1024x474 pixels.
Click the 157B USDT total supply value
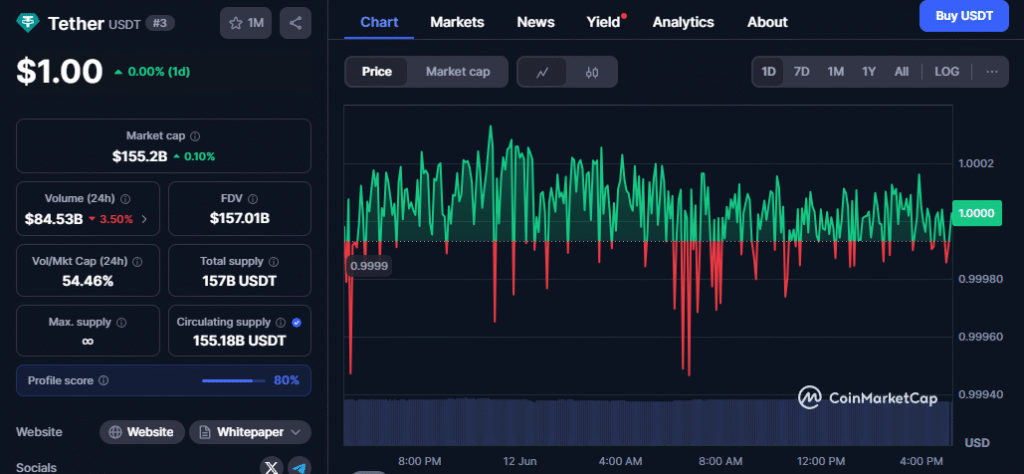click(x=239, y=281)
